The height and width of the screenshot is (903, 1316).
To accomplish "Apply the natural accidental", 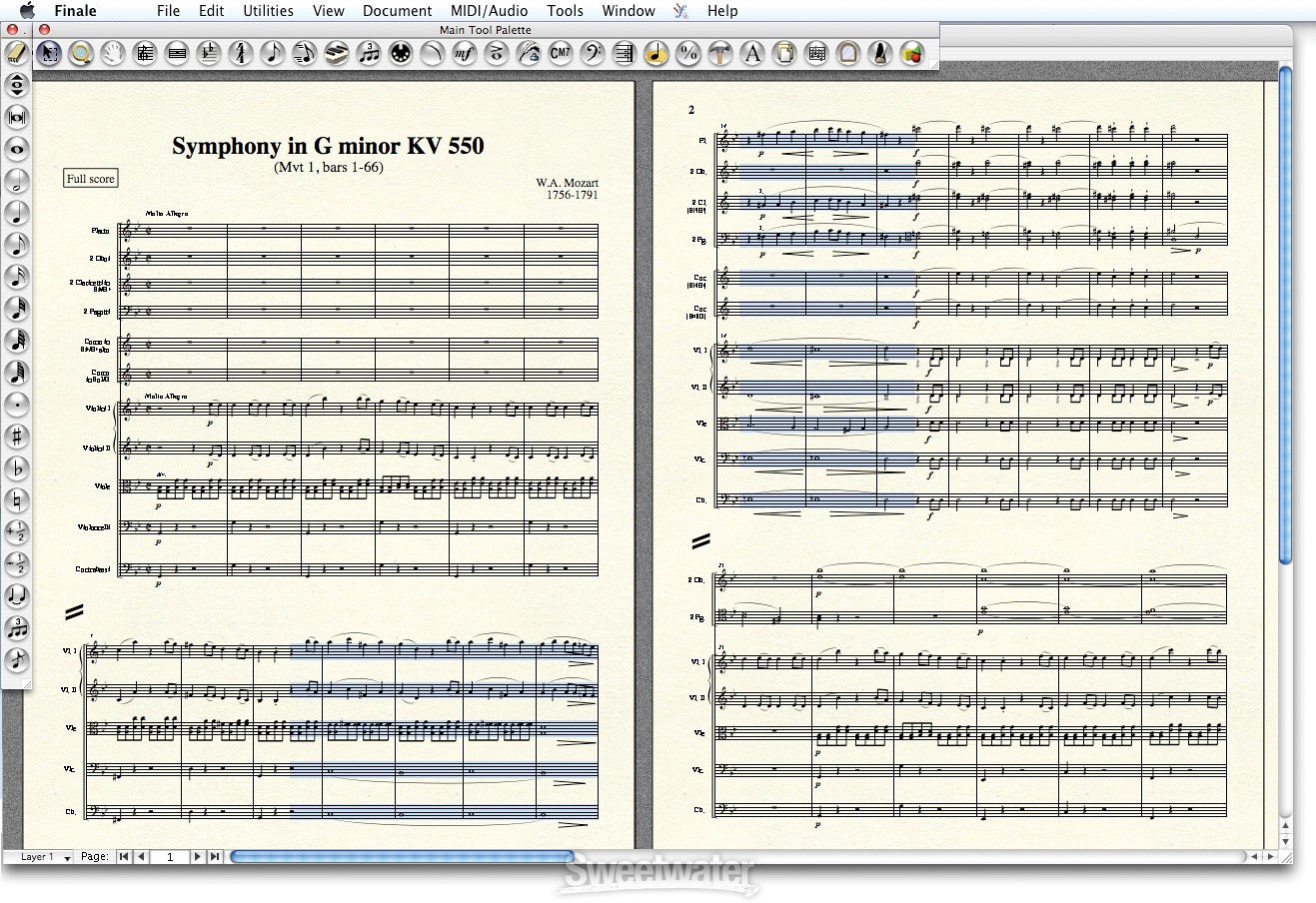I will pos(17,500).
